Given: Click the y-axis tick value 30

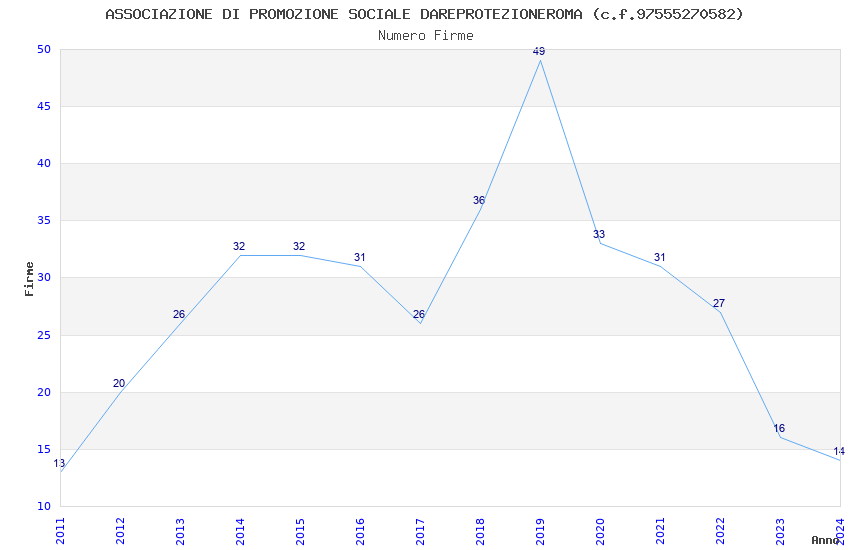Looking at the screenshot, I should tap(44, 277).
